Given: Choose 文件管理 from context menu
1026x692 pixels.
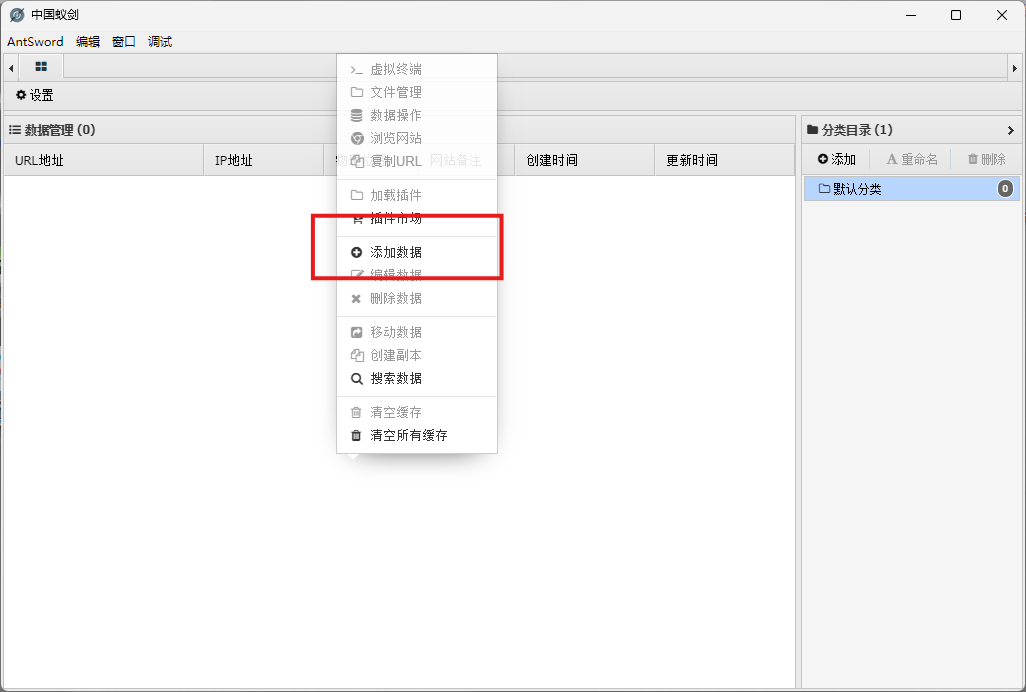Looking at the screenshot, I should point(417,92).
